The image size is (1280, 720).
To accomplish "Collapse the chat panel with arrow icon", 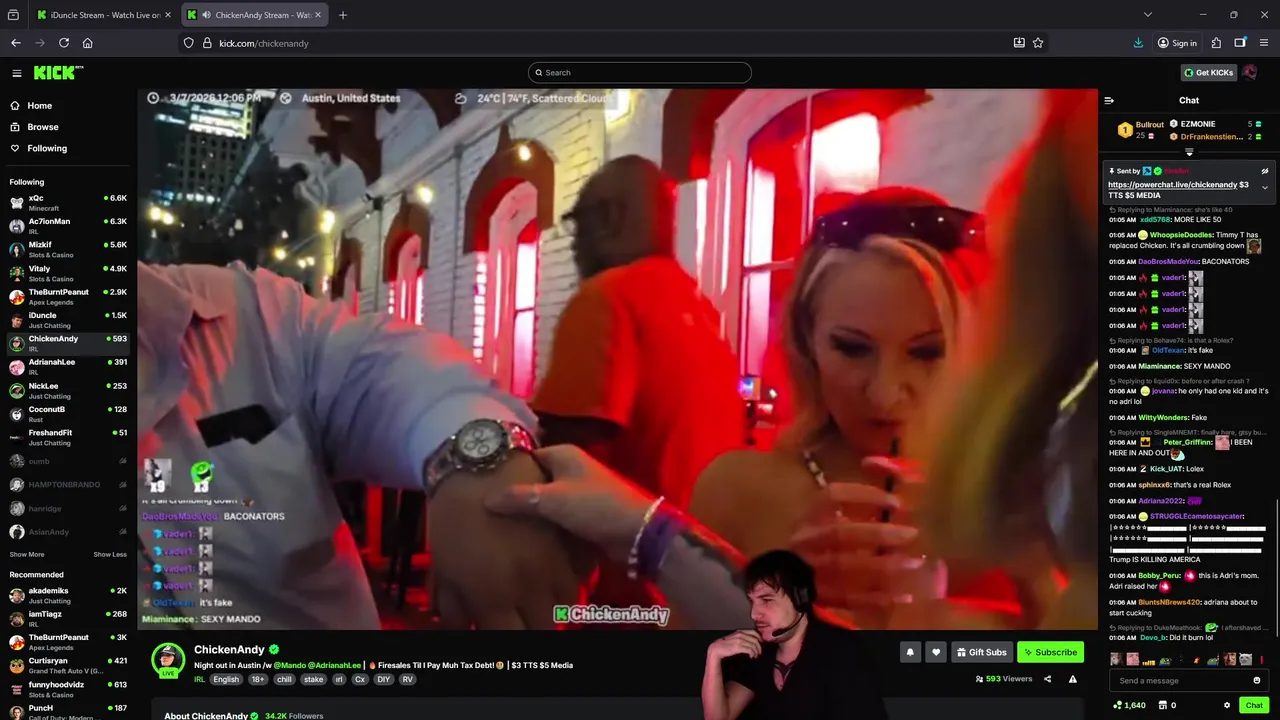I will coord(1109,100).
